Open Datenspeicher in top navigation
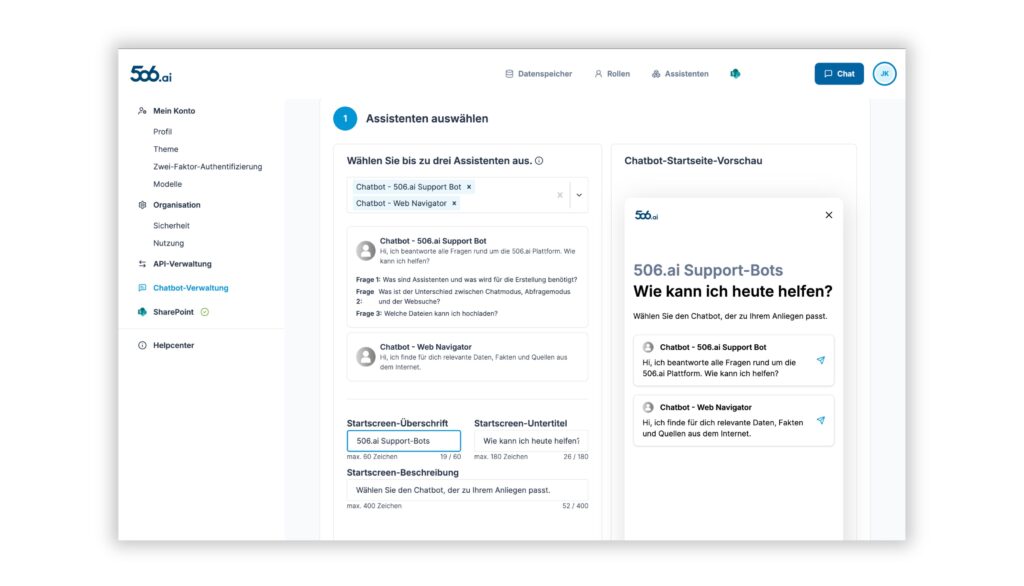 point(538,74)
